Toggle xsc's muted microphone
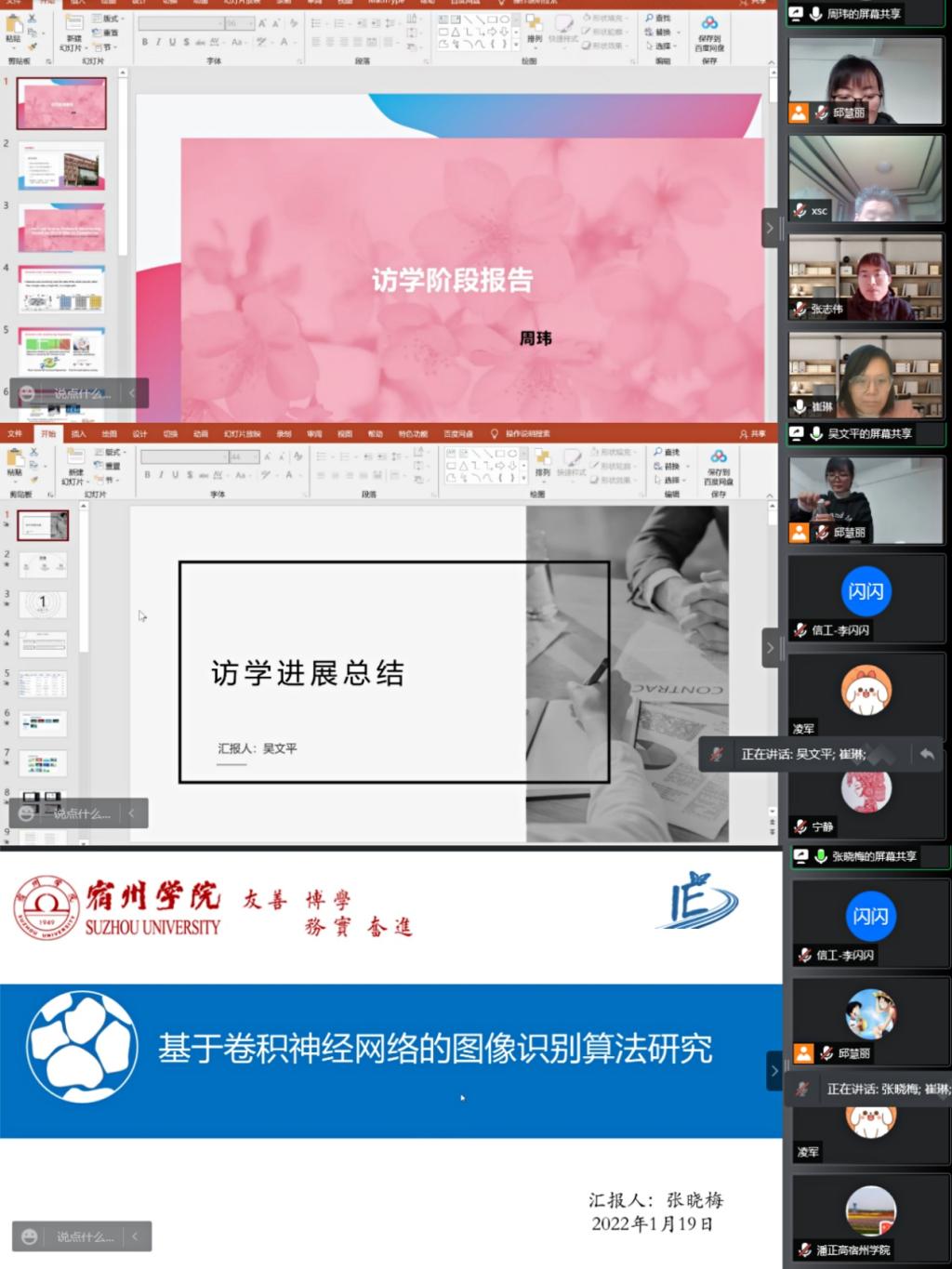The height and width of the screenshot is (1269, 952). [800, 210]
